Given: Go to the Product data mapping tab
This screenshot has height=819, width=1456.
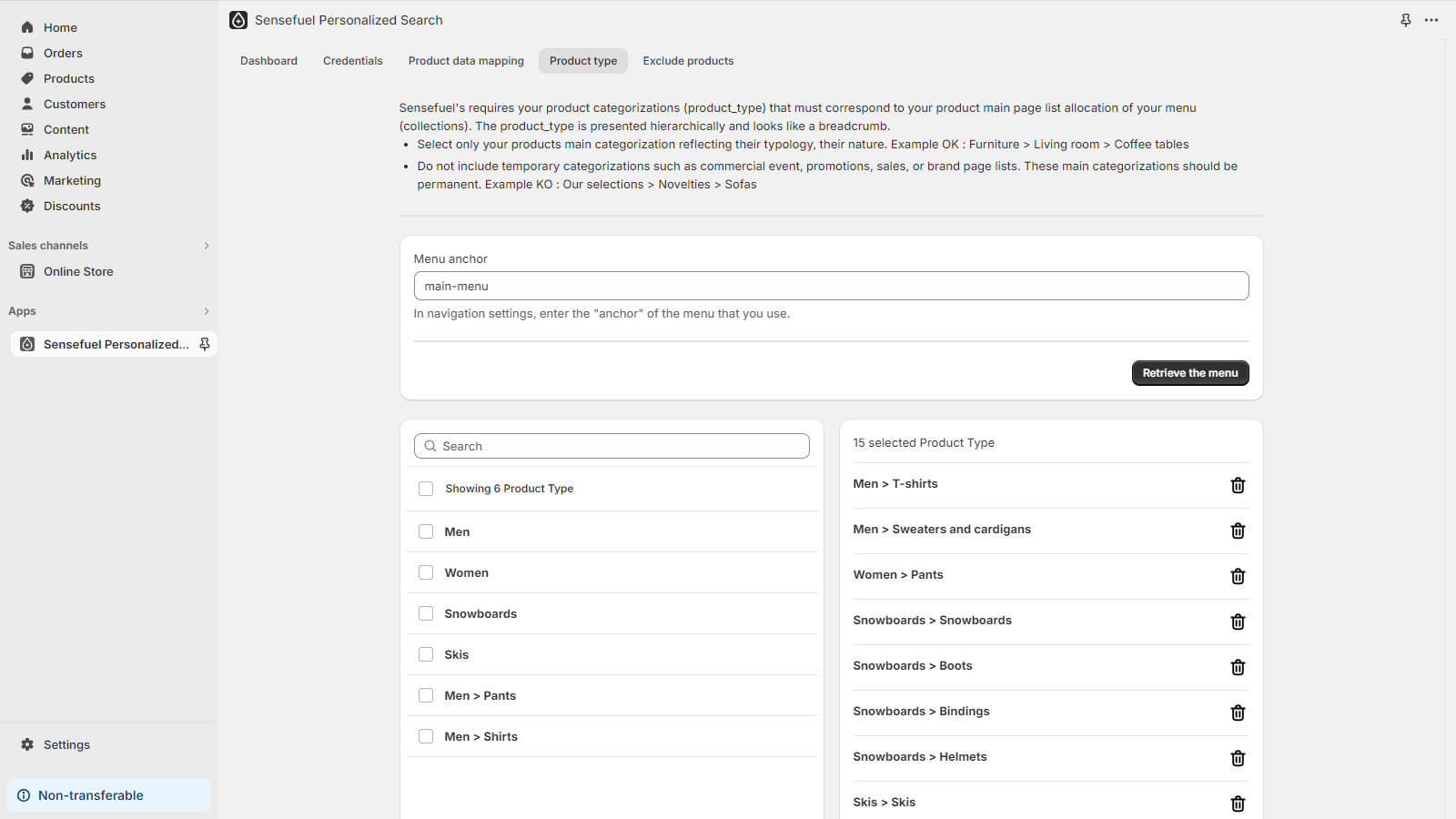Looking at the screenshot, I should click(x=466, y=61).
